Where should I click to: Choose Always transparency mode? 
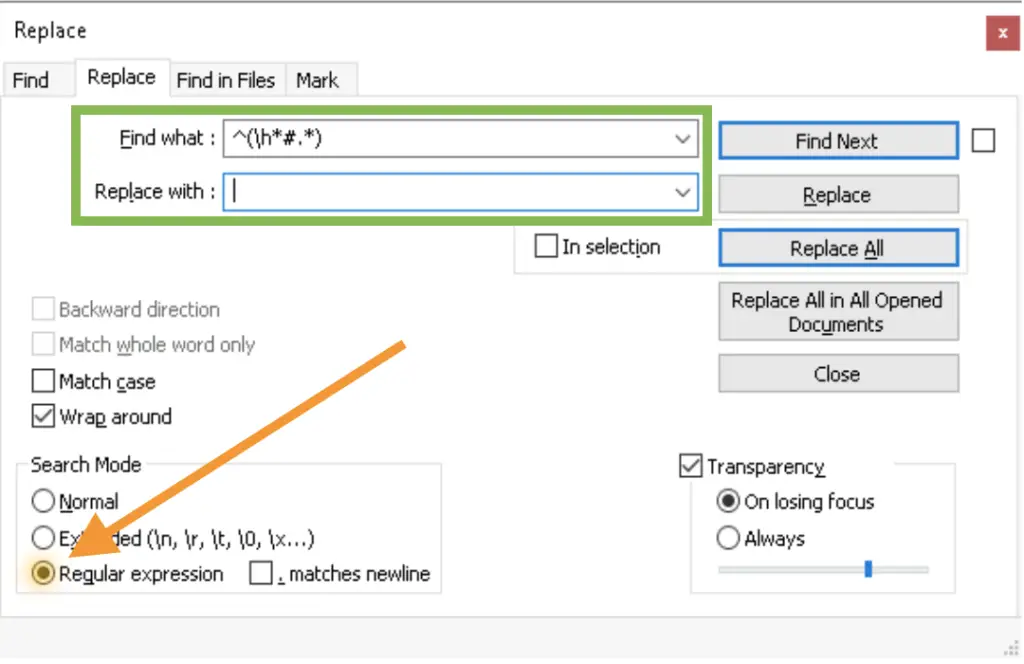click(x=729, y=538)
